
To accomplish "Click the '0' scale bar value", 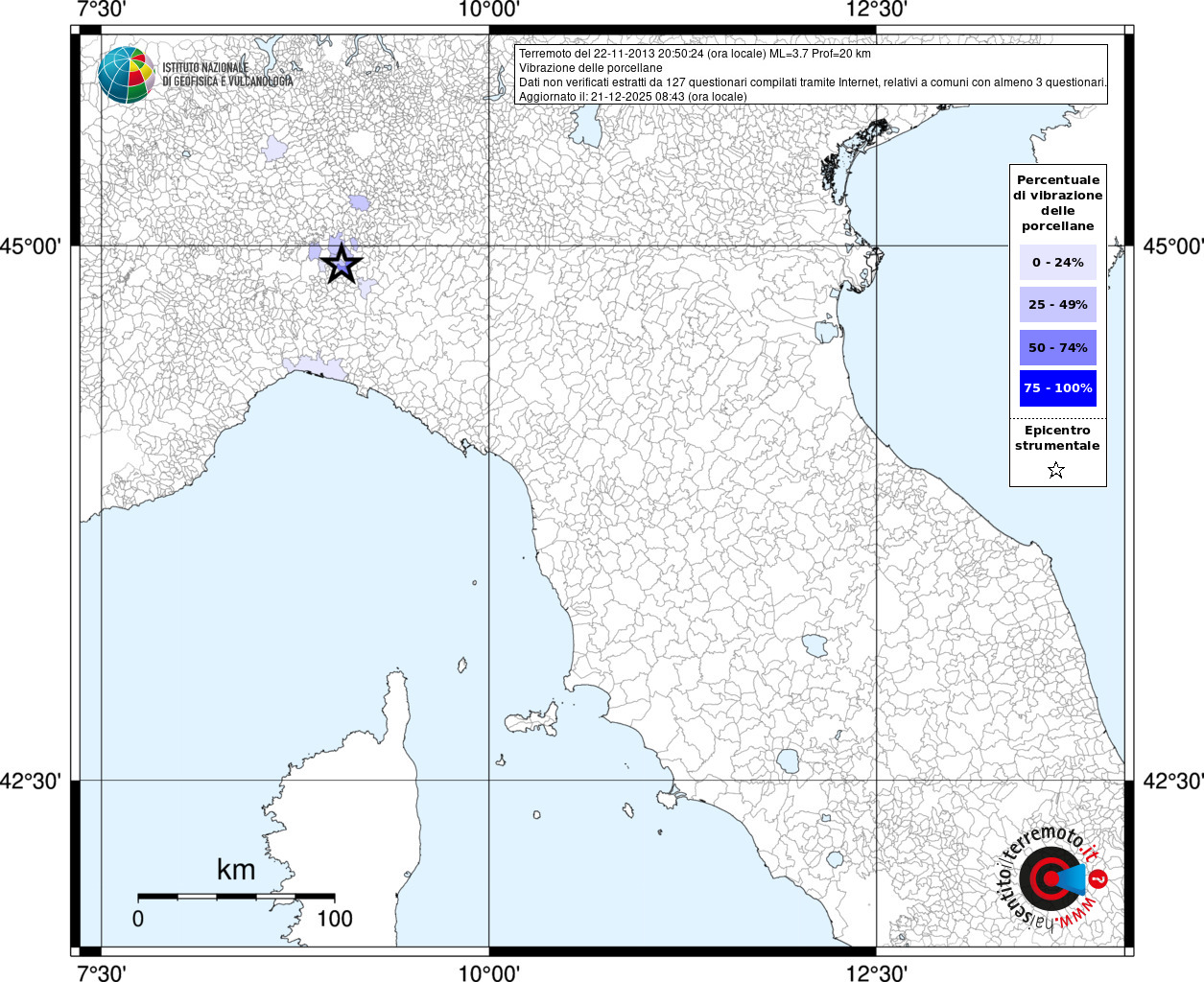I will [x=138, y=919].
